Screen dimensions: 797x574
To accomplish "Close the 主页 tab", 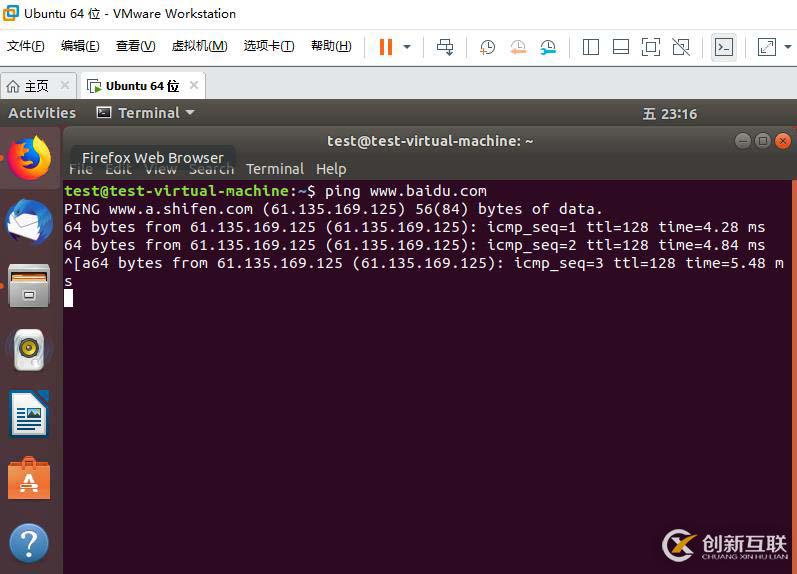I will coord(65,85).
